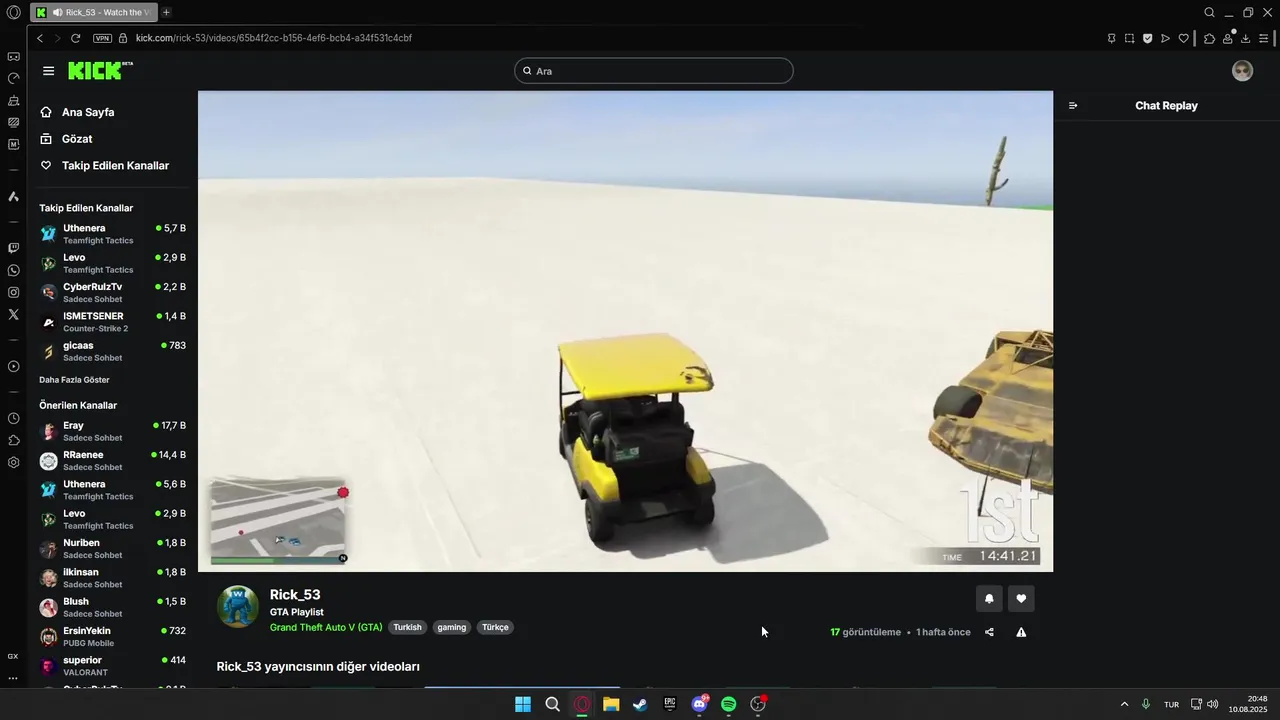Open the browser downloads icon

pos(1245,38)
